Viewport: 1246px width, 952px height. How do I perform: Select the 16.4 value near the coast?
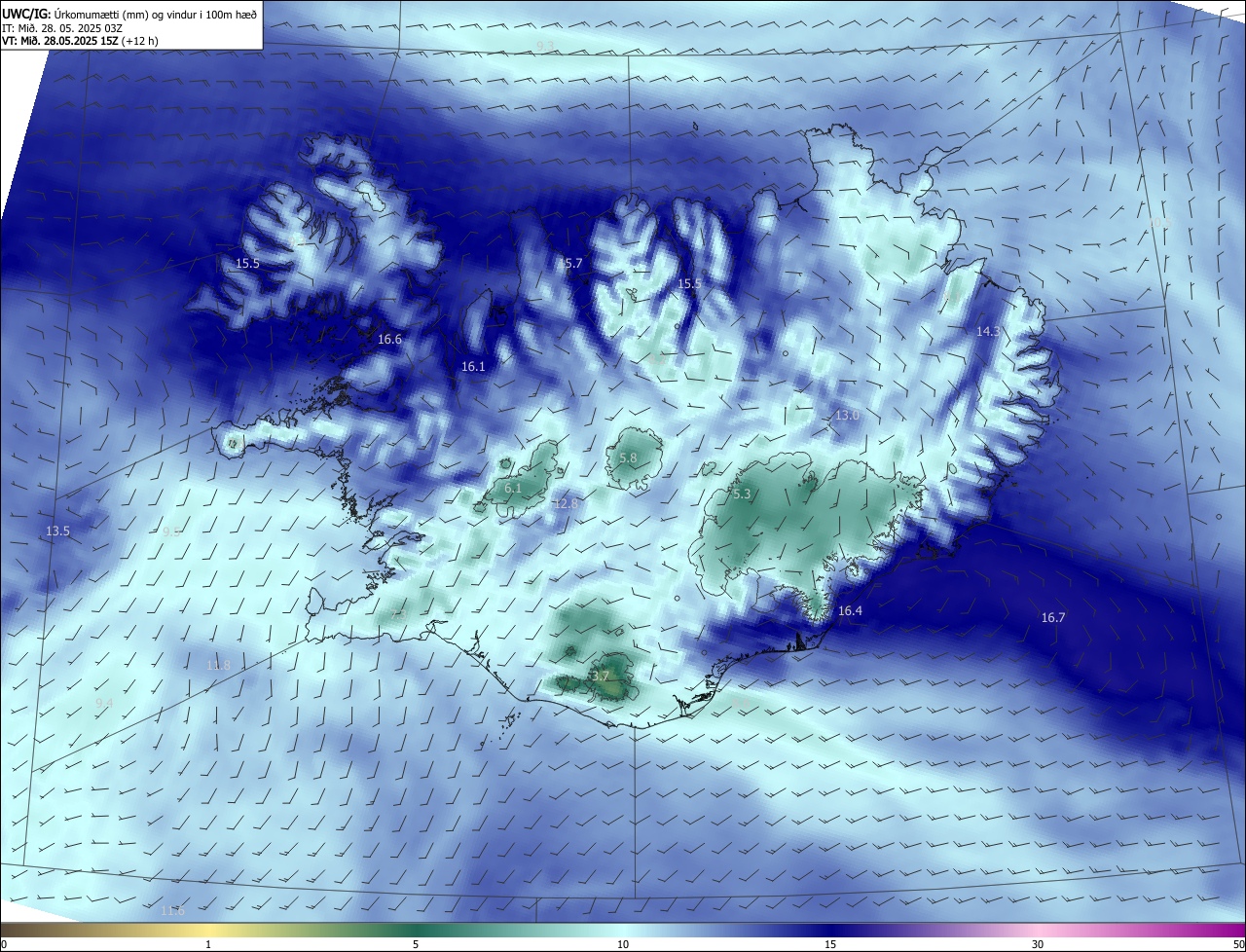click(x=850, y=611)
